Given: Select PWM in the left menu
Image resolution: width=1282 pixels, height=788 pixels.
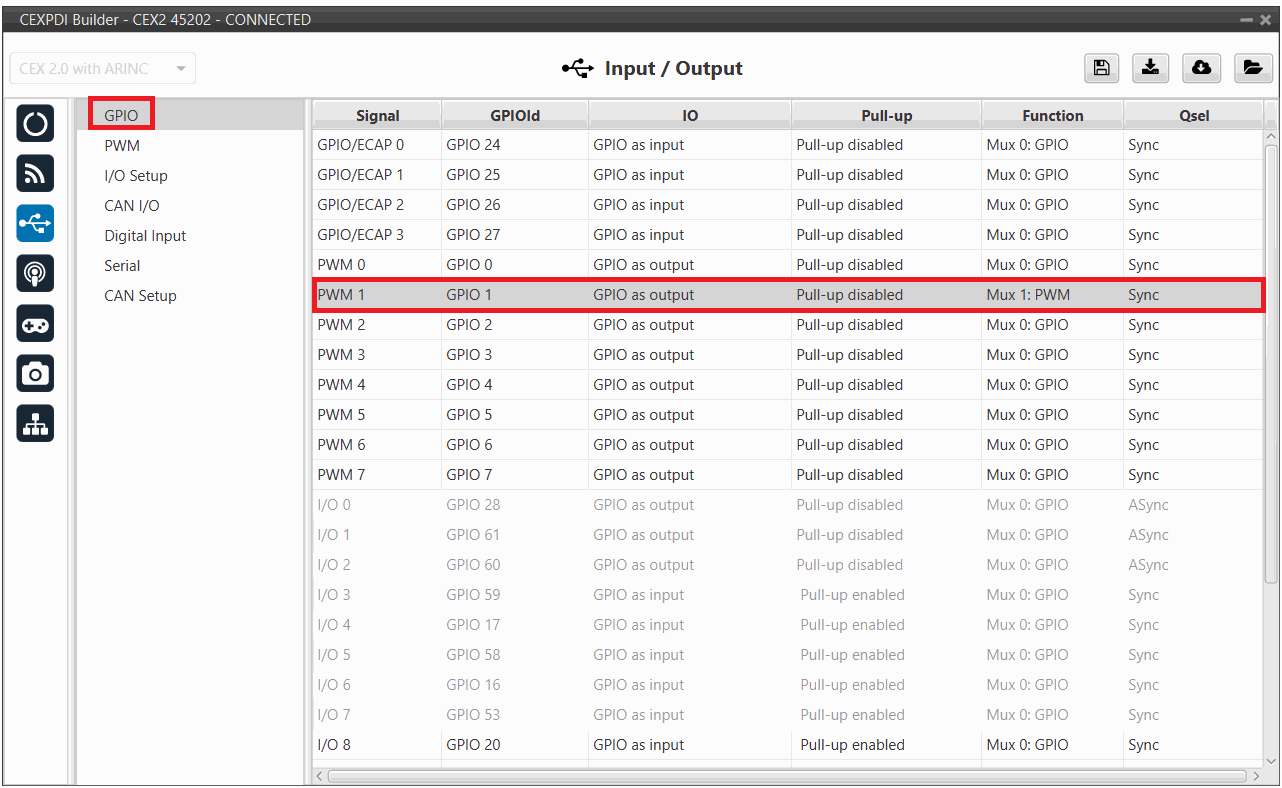Looking at the screenshot, I should (x=122, y=146).
